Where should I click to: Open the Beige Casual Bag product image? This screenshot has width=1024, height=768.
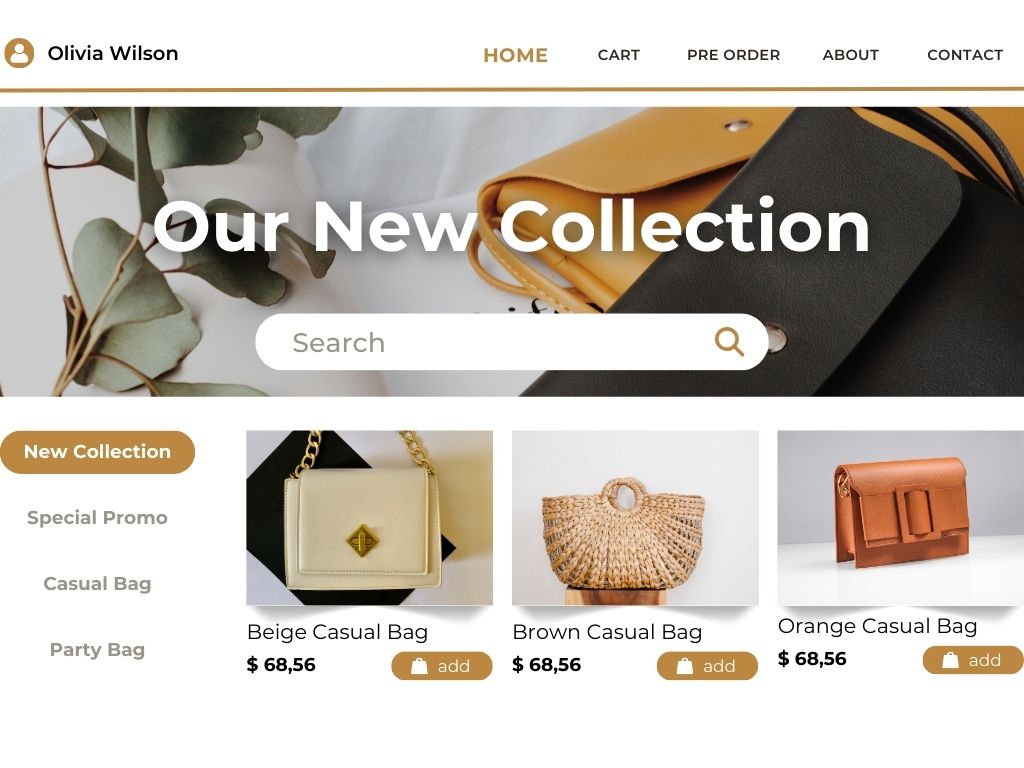pos(370,518)
